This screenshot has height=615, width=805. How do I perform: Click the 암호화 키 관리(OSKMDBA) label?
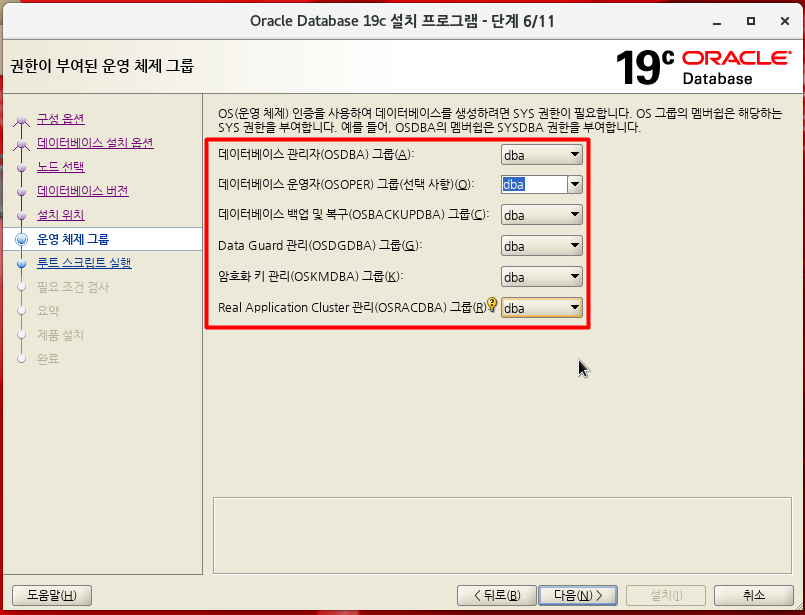pyautogui.click(x=310, y=276)
